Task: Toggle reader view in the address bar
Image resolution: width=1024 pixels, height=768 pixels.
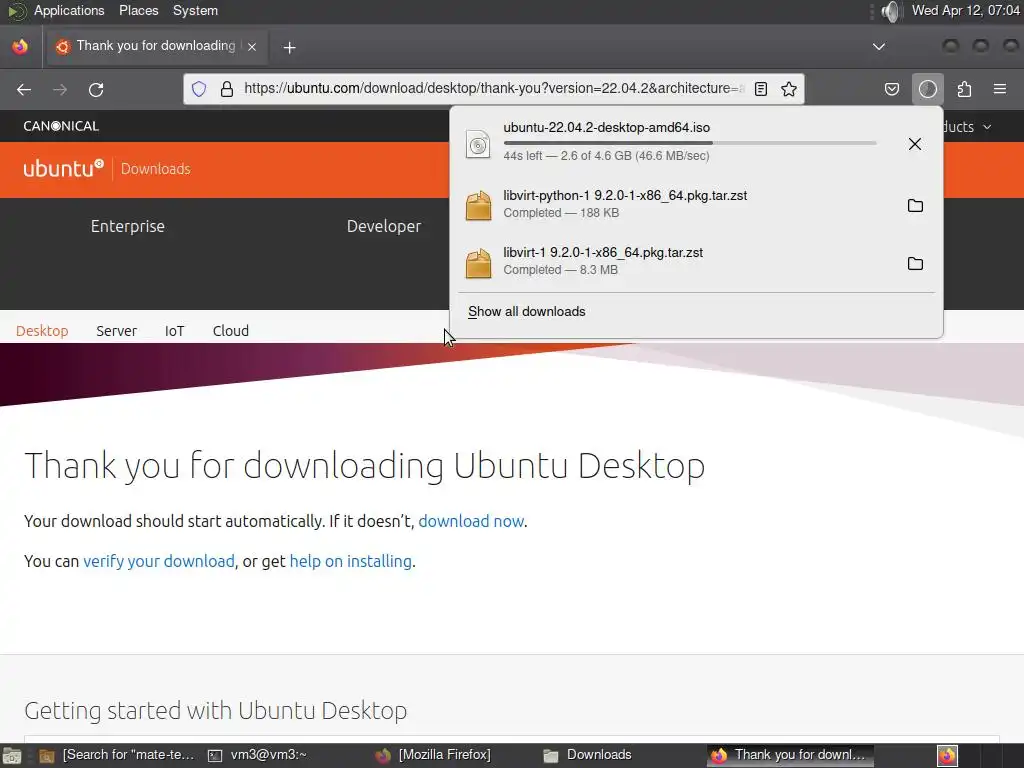Action: 761,89
